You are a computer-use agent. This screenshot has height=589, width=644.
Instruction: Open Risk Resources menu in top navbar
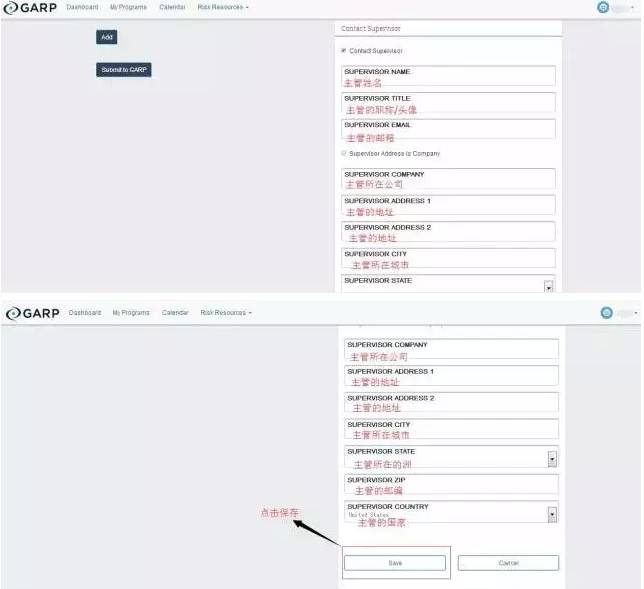click(x=223, y=7)
